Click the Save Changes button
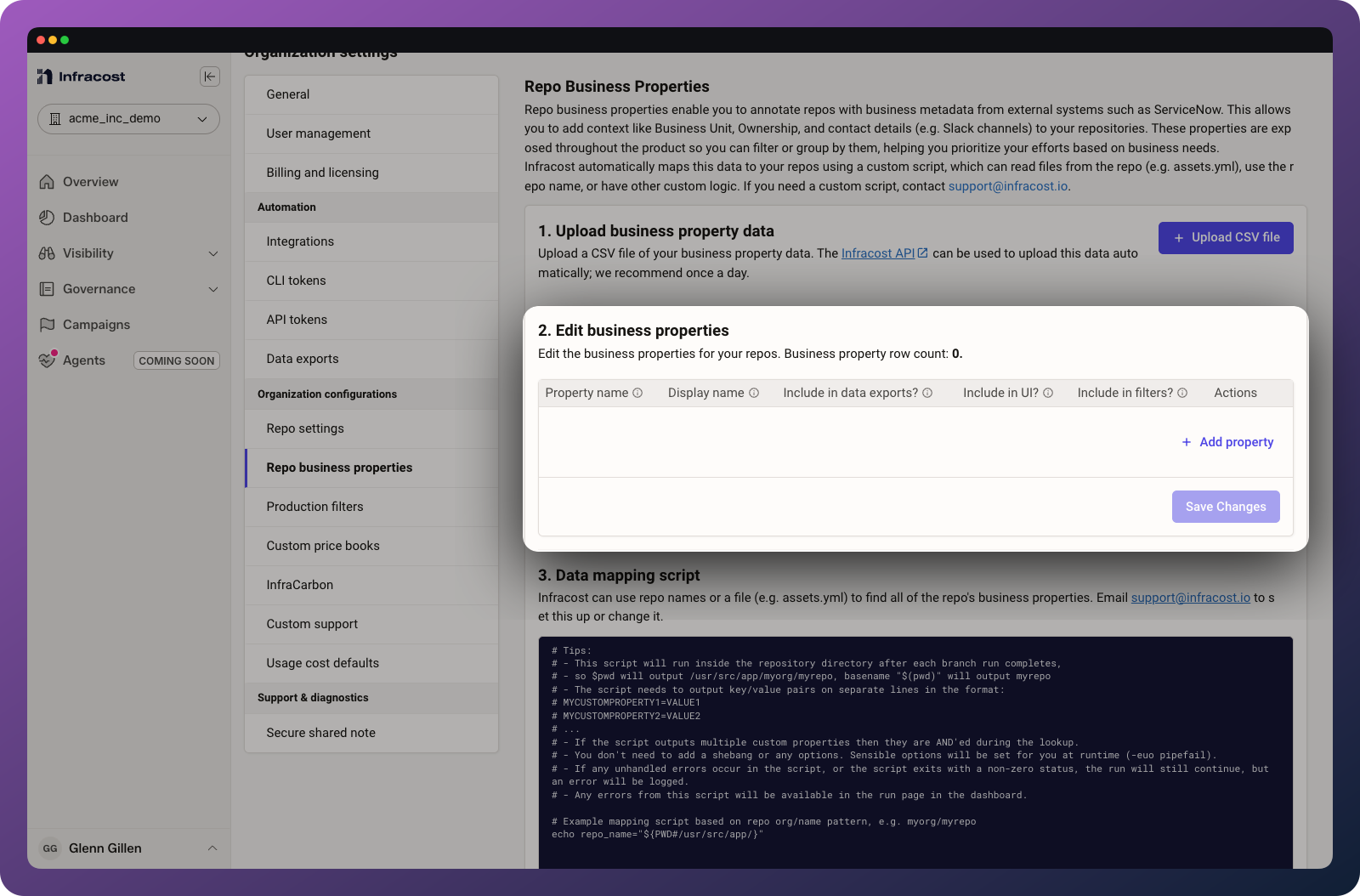 [1226, 507]
